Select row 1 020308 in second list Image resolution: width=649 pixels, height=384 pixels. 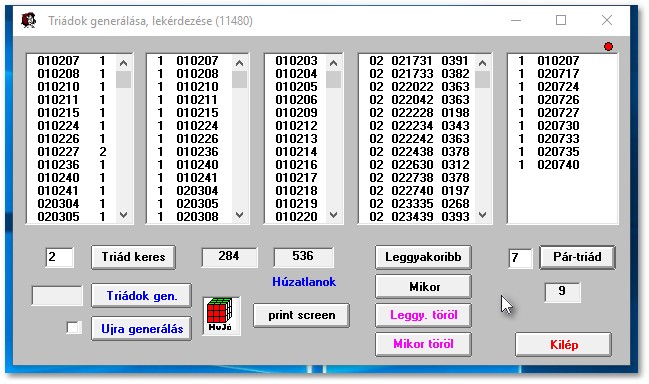[x=190, y=217]
